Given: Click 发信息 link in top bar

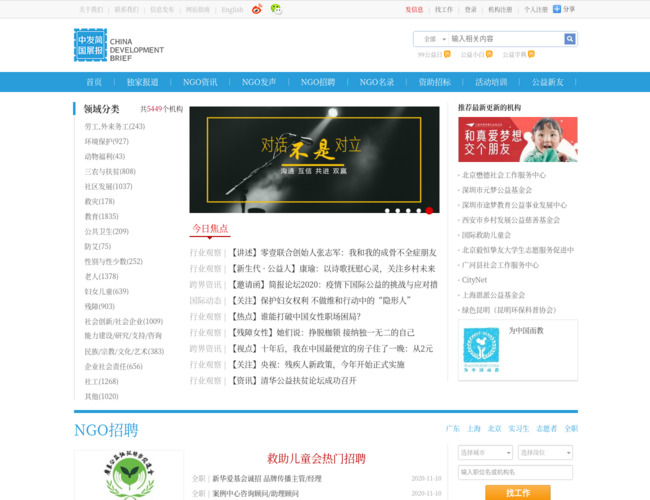Looking at the screenshot, I should point(414,10).
